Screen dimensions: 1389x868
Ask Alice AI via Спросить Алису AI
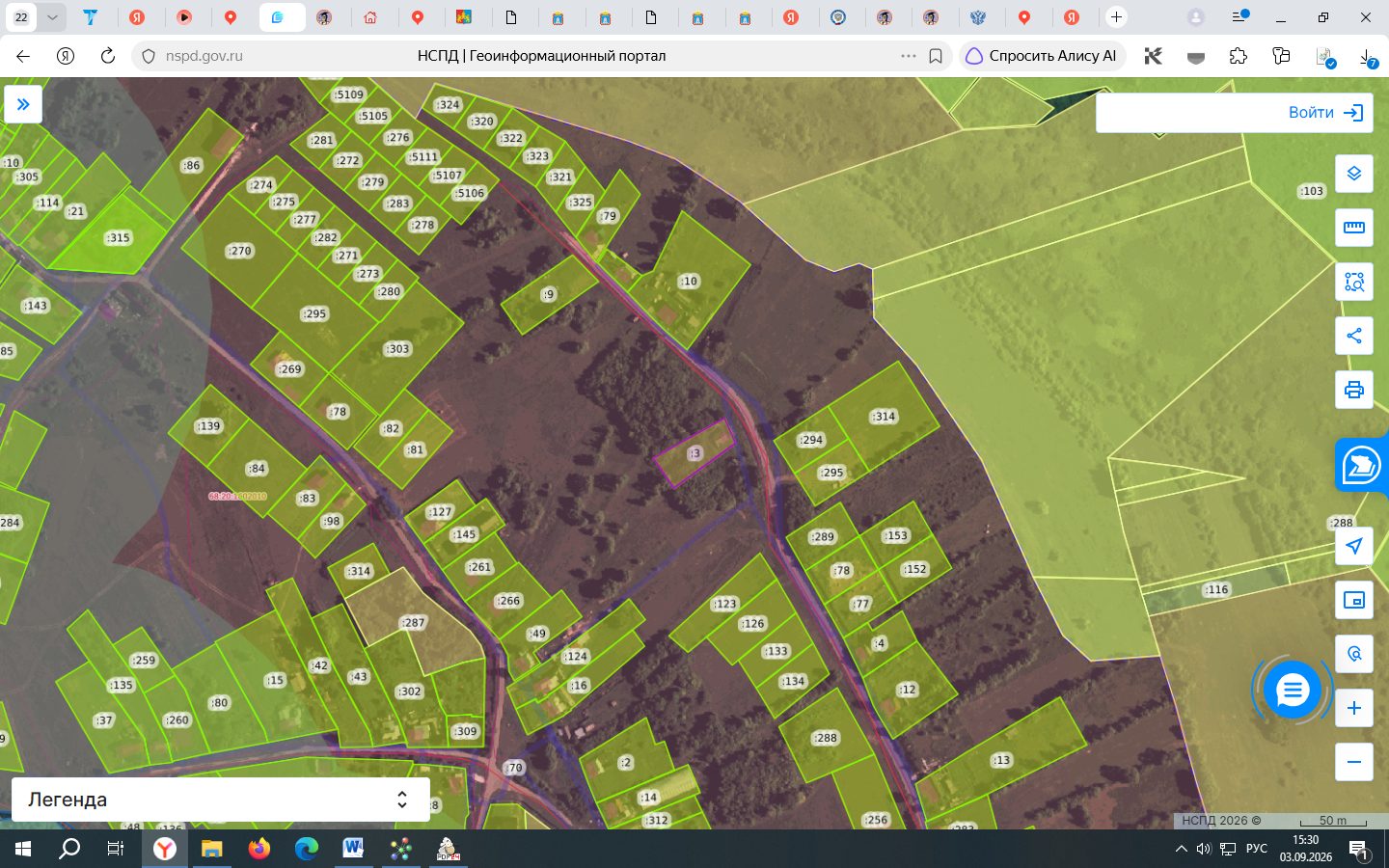coord(1042,56)
